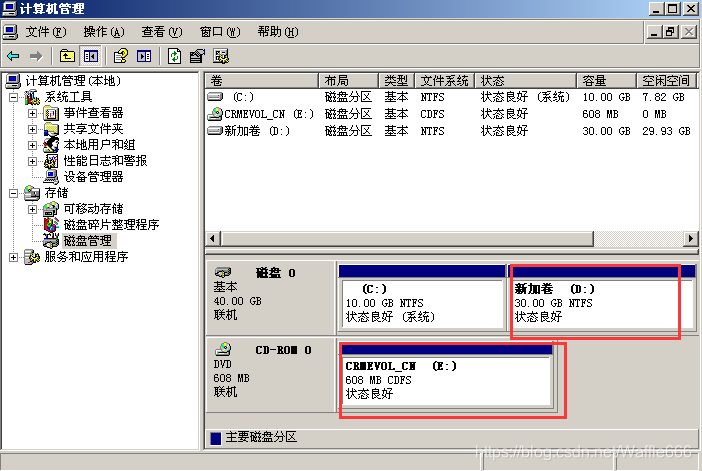Click the 事件查看器 icon
The image size is (702, 471).
coord(51,113)
